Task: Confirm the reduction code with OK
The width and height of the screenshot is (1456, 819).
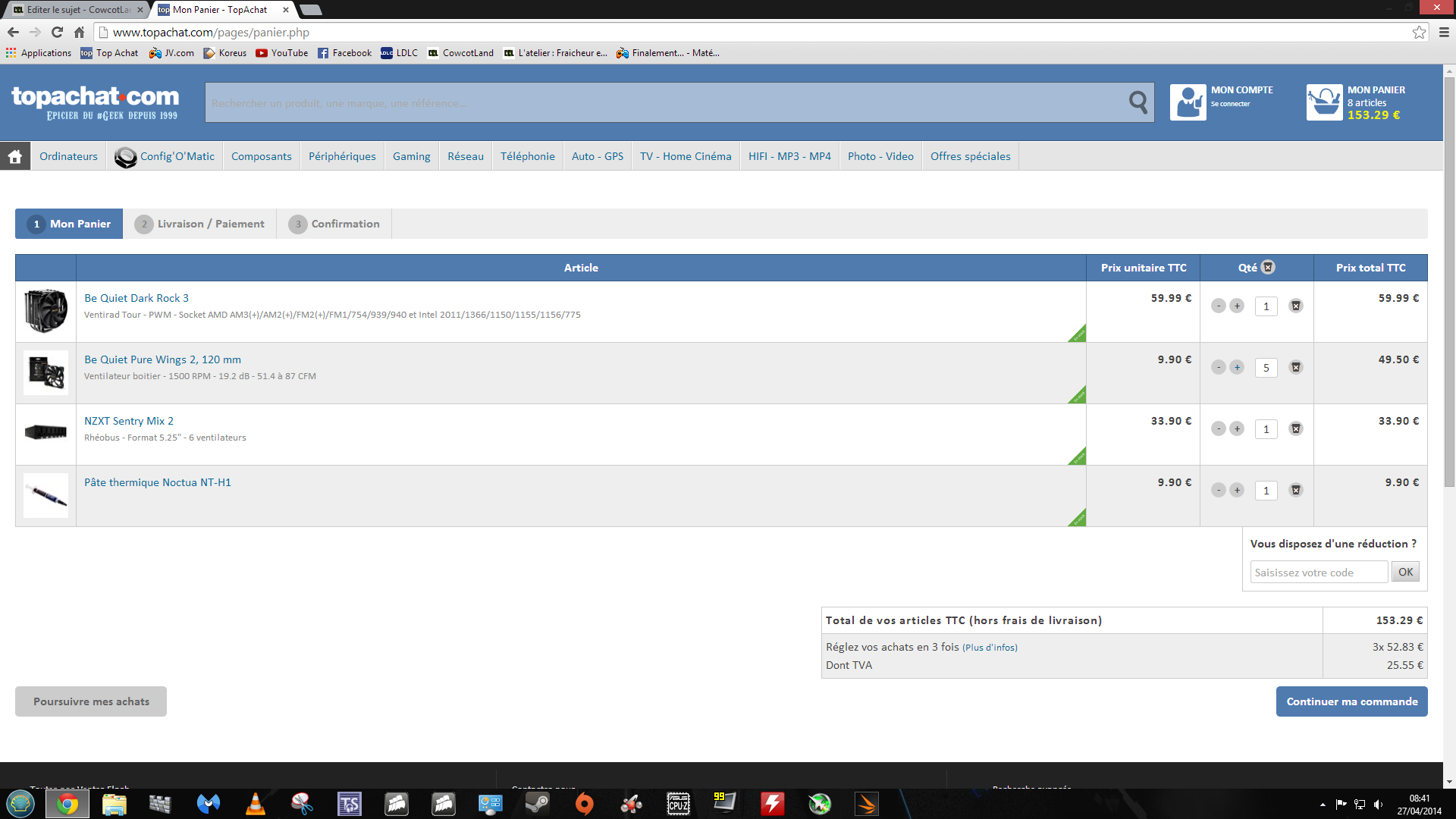Action: click(x=1405, y=572)
